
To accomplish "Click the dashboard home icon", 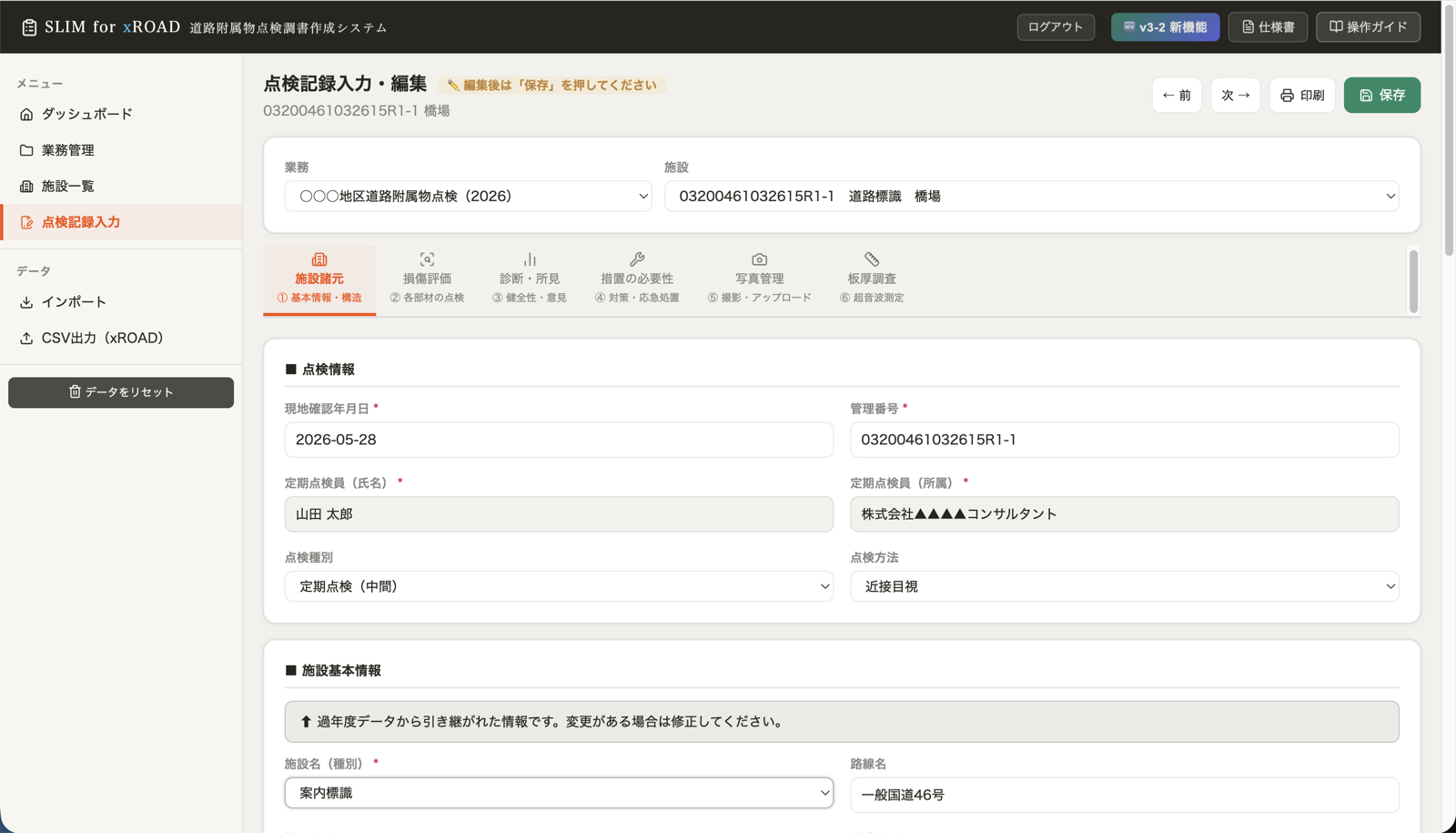I will 26,114.
